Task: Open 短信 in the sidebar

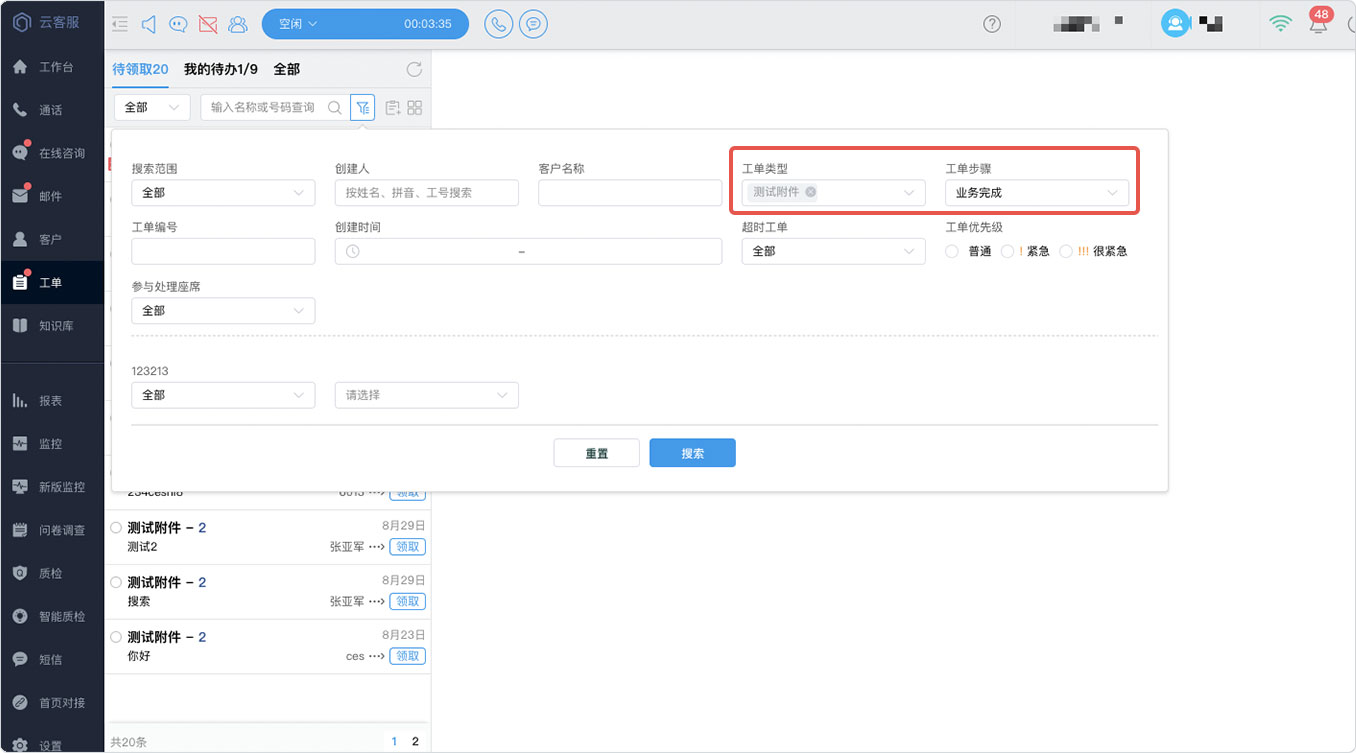Action: (x=52, y=660)
